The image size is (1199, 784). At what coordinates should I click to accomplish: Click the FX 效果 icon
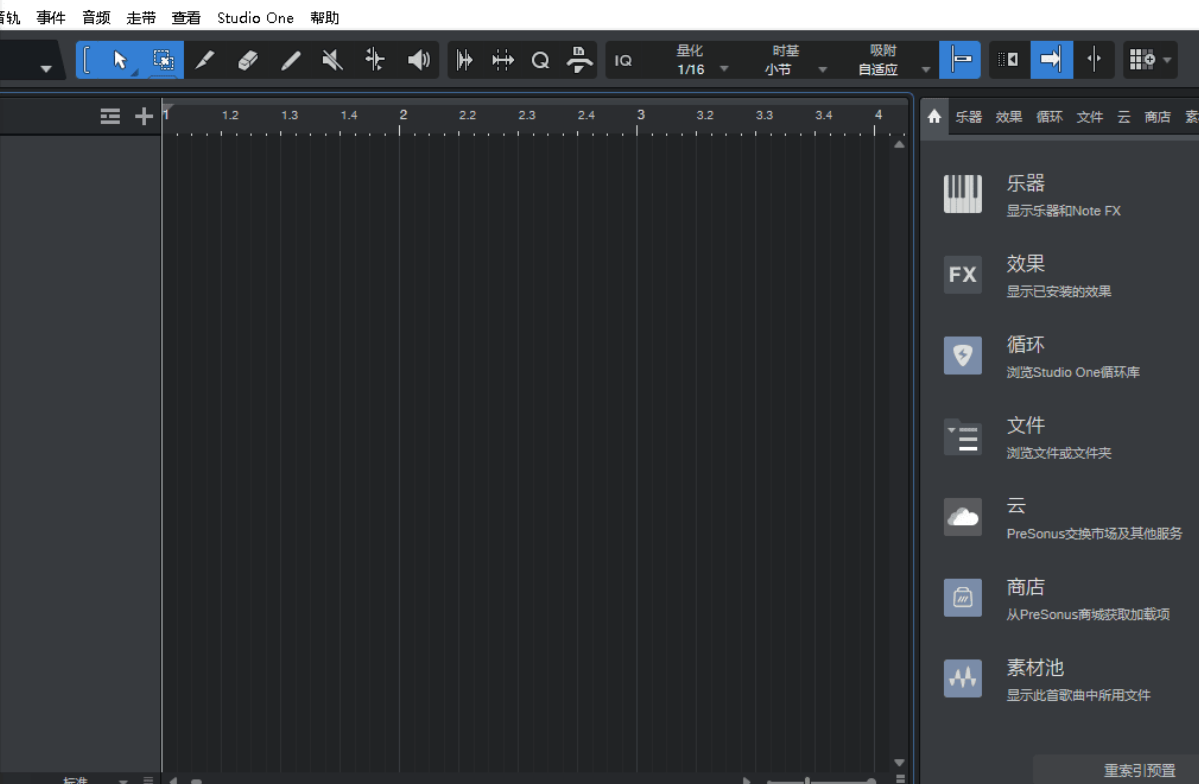pos(963,275)
